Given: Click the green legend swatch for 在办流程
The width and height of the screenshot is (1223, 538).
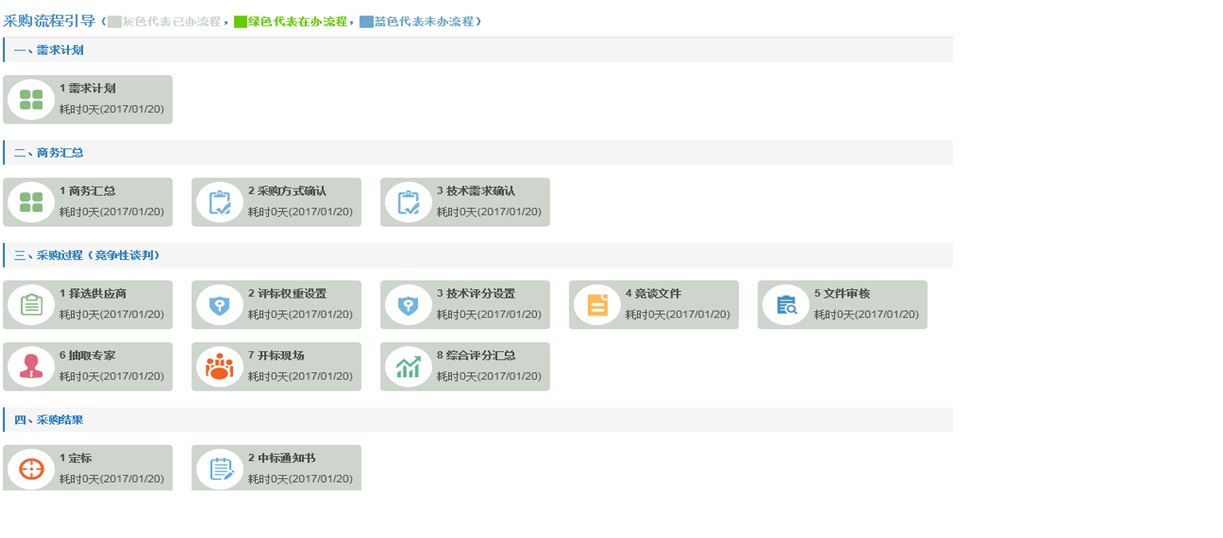Looking at the screenshot, I should (240, 22).
